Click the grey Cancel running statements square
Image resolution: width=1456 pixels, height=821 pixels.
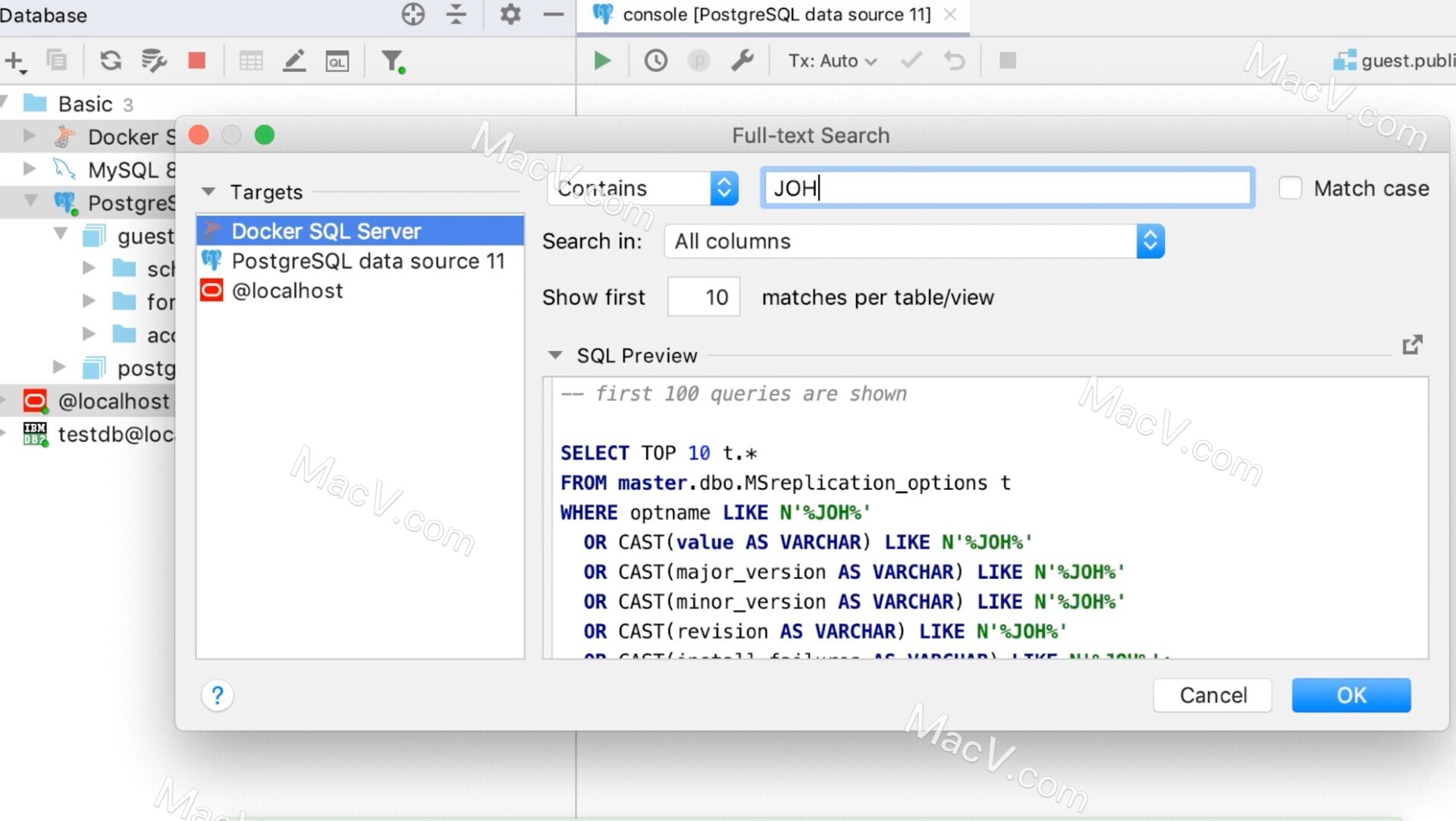click(1008, 60)
